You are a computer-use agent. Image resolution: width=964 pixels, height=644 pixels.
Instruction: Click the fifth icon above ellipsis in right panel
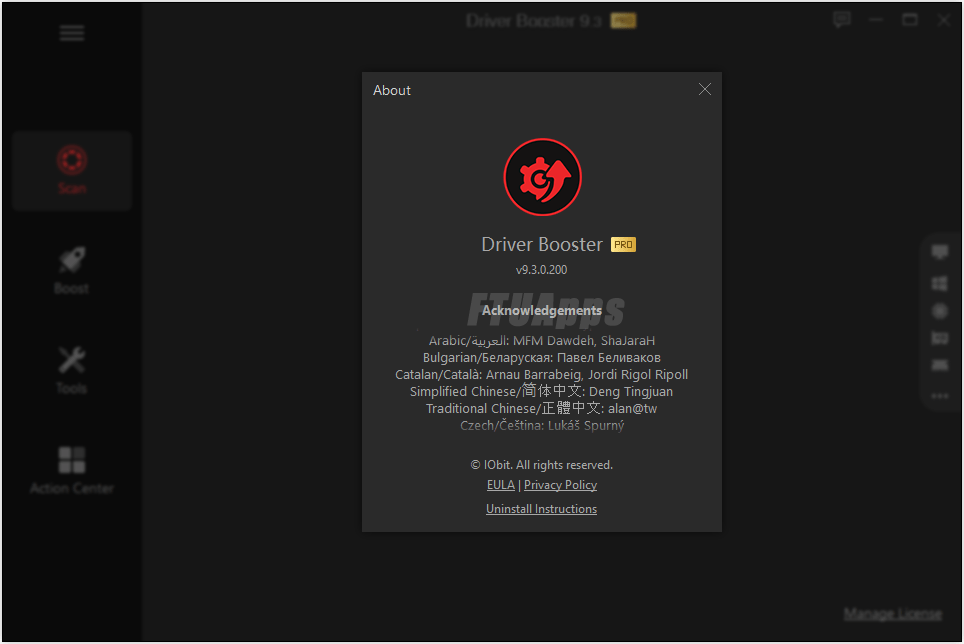939,366
